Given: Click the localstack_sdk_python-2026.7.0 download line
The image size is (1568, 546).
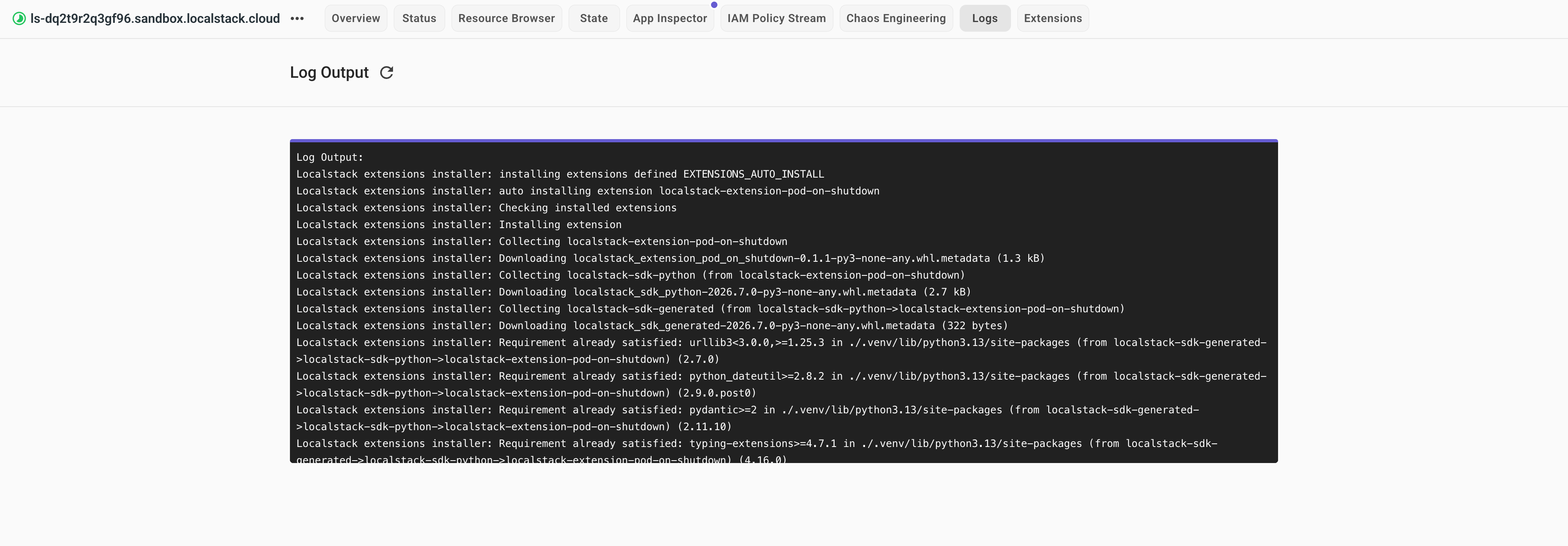Looking at the screenshot, I should pyautogui.click(x=634, y=292).
